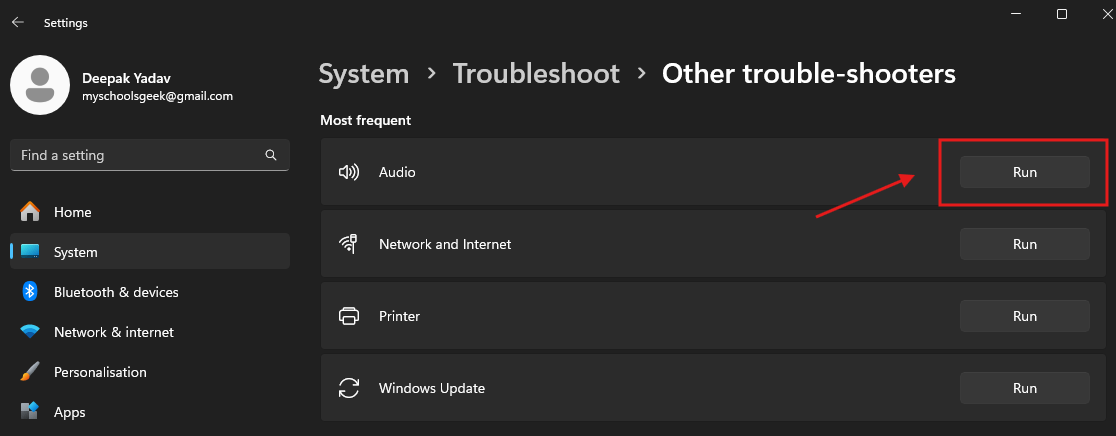
Task: Click the user profile avatar picture
Action: tap(39, 84)
